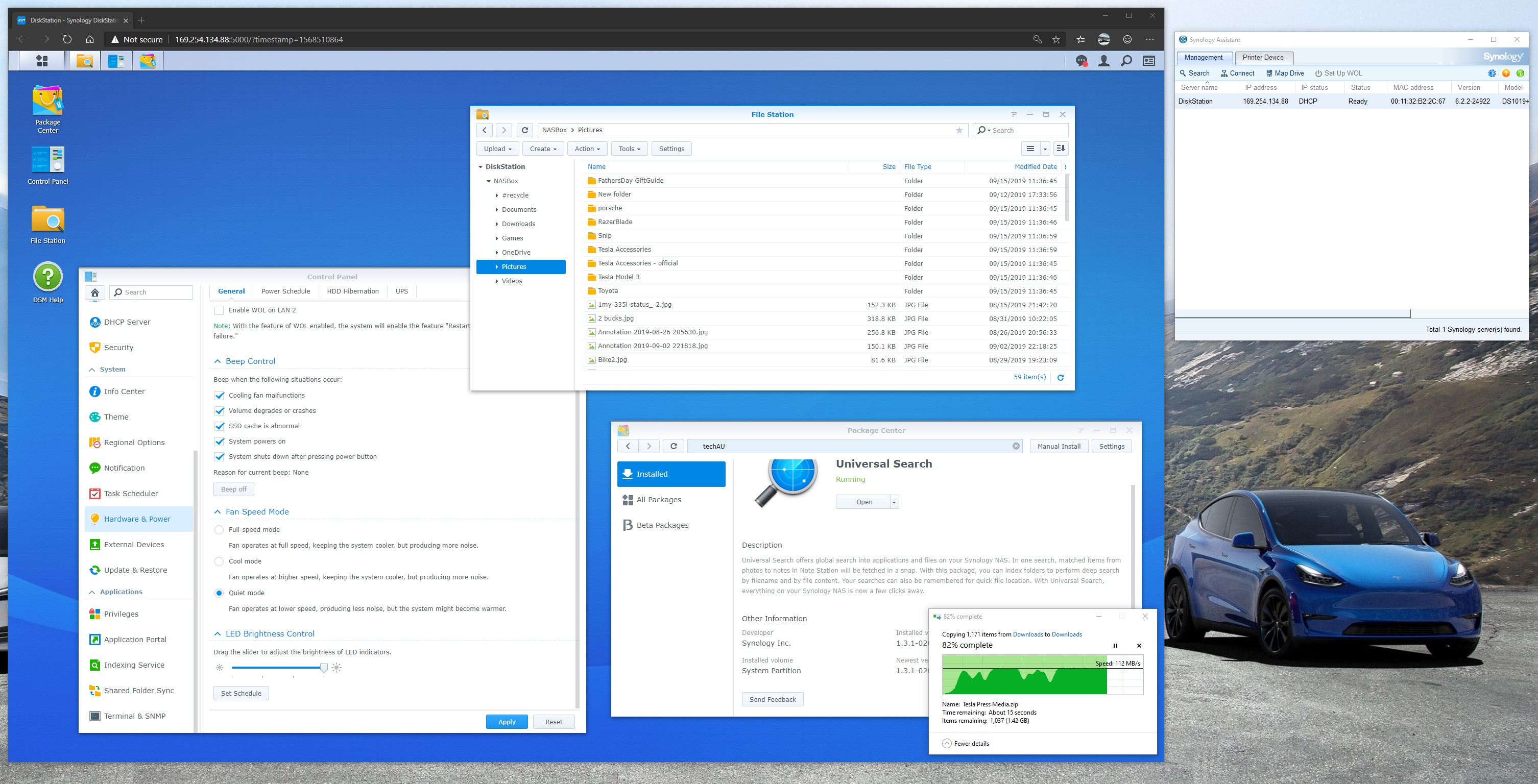This screenshot has height=784, width=1538.
Task: Click the Package Center taskbar icon
Action: point(148,60)
